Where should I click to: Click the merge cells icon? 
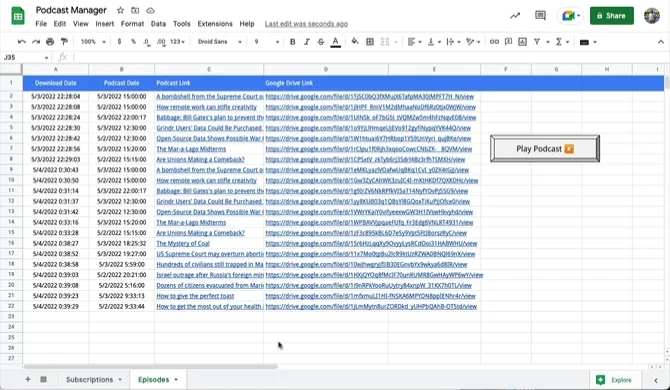point(385,42)
